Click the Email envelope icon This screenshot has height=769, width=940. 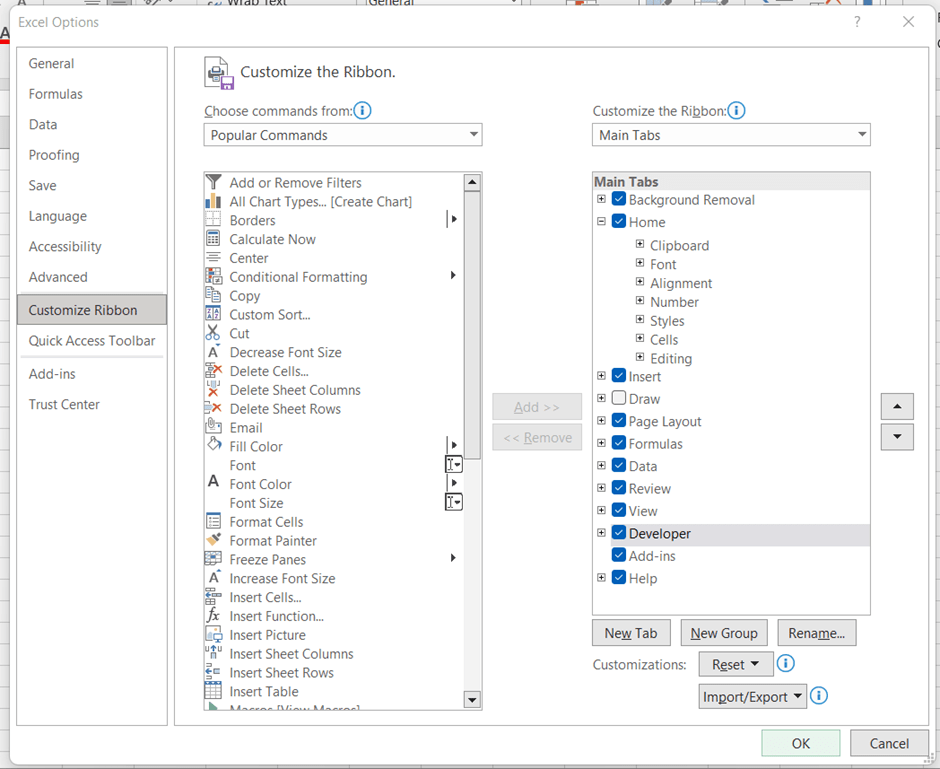point(213,427)
